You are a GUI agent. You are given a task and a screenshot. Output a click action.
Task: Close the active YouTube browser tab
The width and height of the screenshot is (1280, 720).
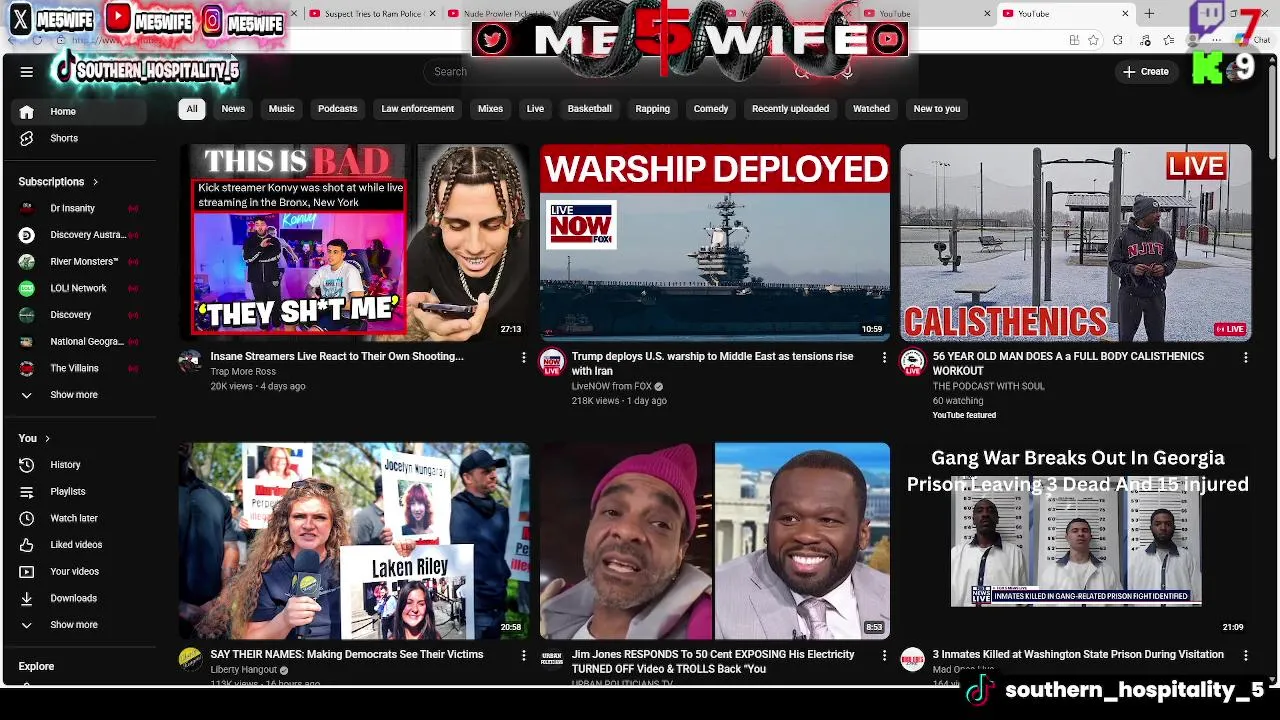click(1125, 14)
